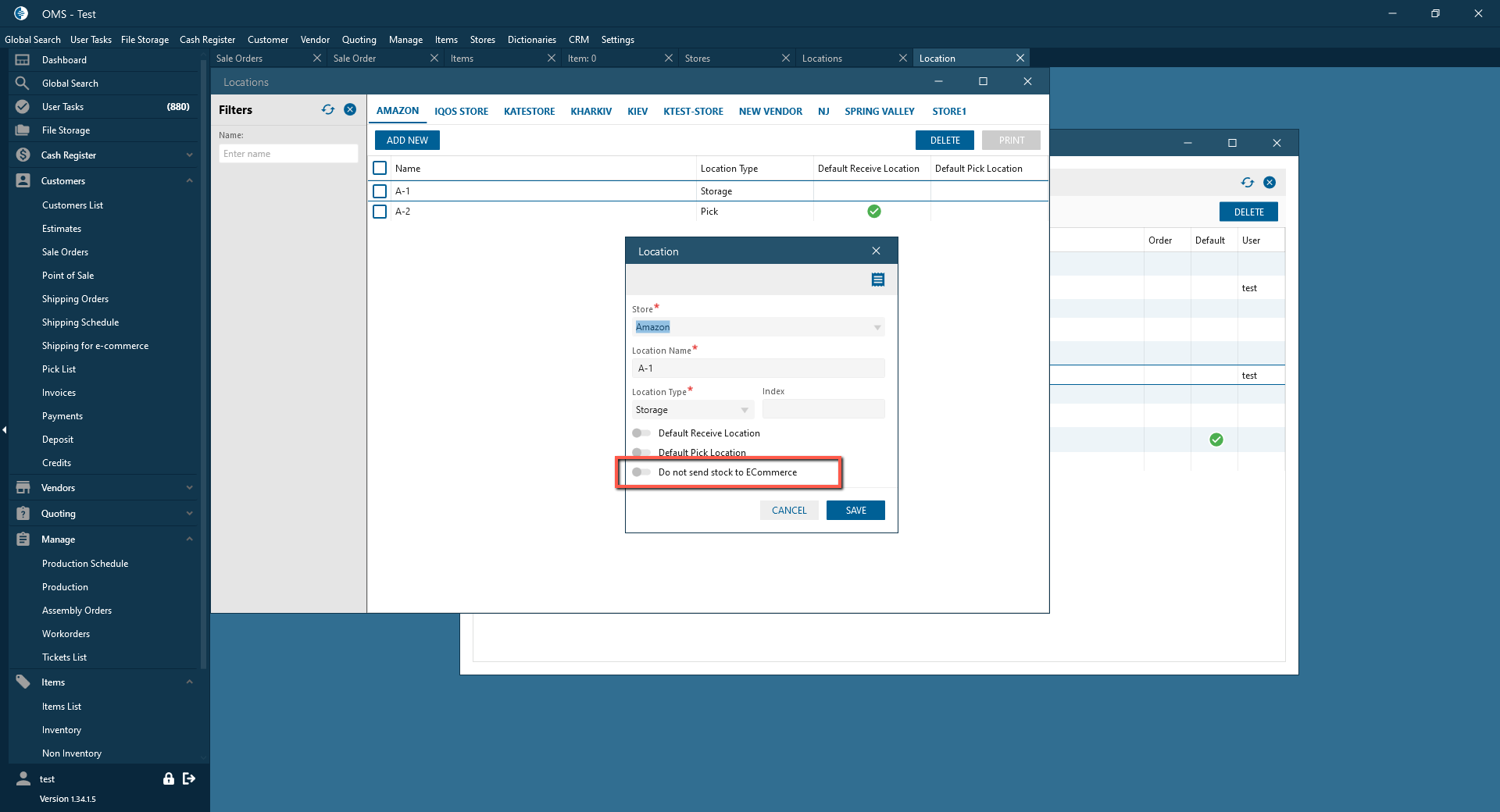
Task: Open Pick List in sidebar
Action: point(59,369)
